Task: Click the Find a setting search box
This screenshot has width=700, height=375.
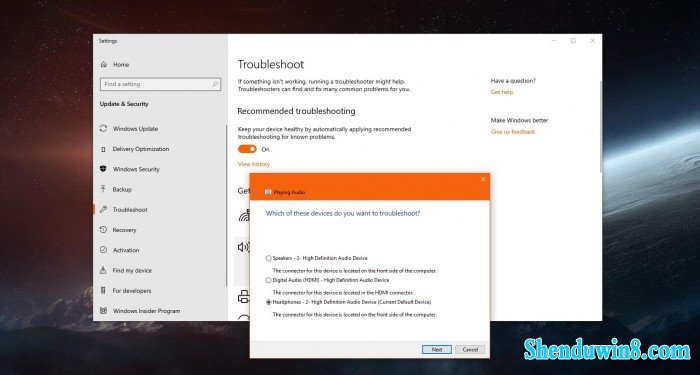Action: point(161,84)
